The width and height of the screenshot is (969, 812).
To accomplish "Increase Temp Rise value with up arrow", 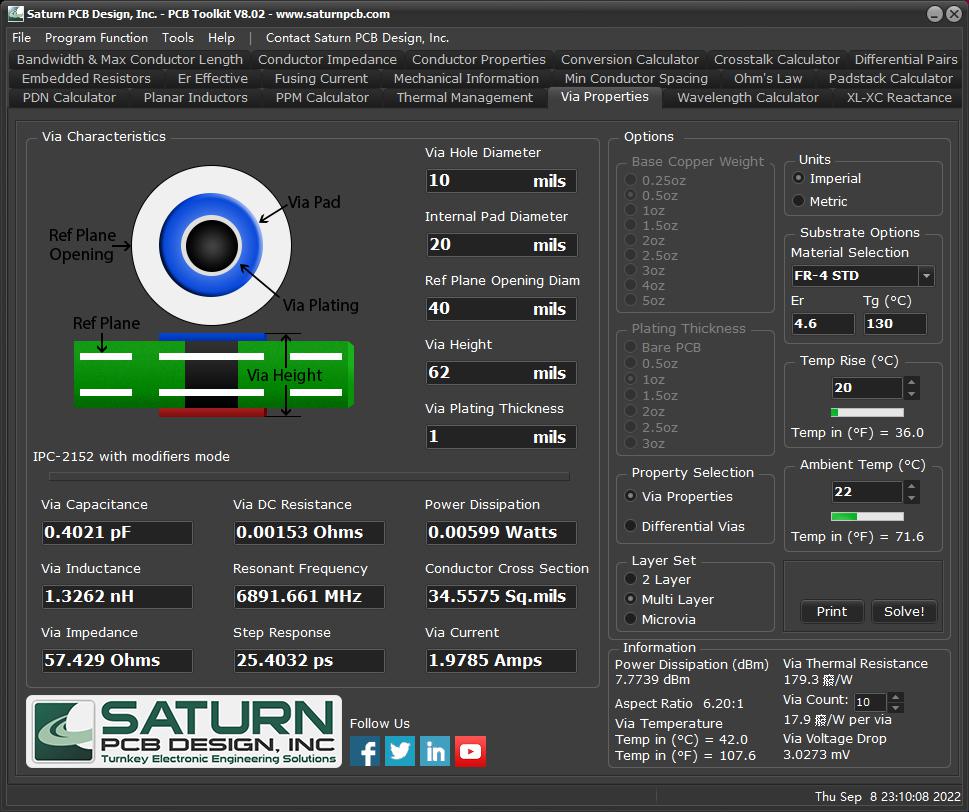I will point(911,382).
